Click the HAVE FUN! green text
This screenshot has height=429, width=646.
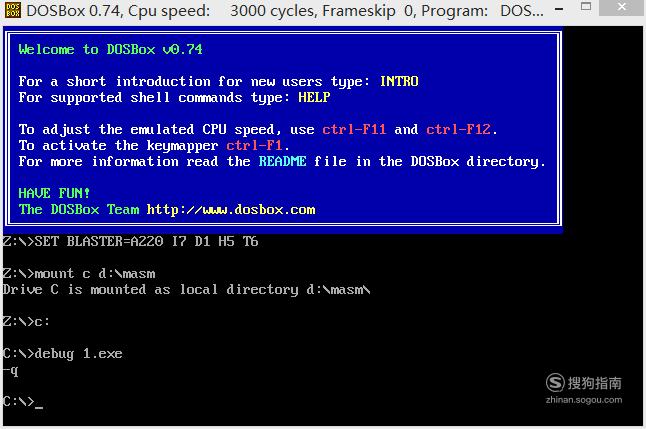tap(54, 193)
